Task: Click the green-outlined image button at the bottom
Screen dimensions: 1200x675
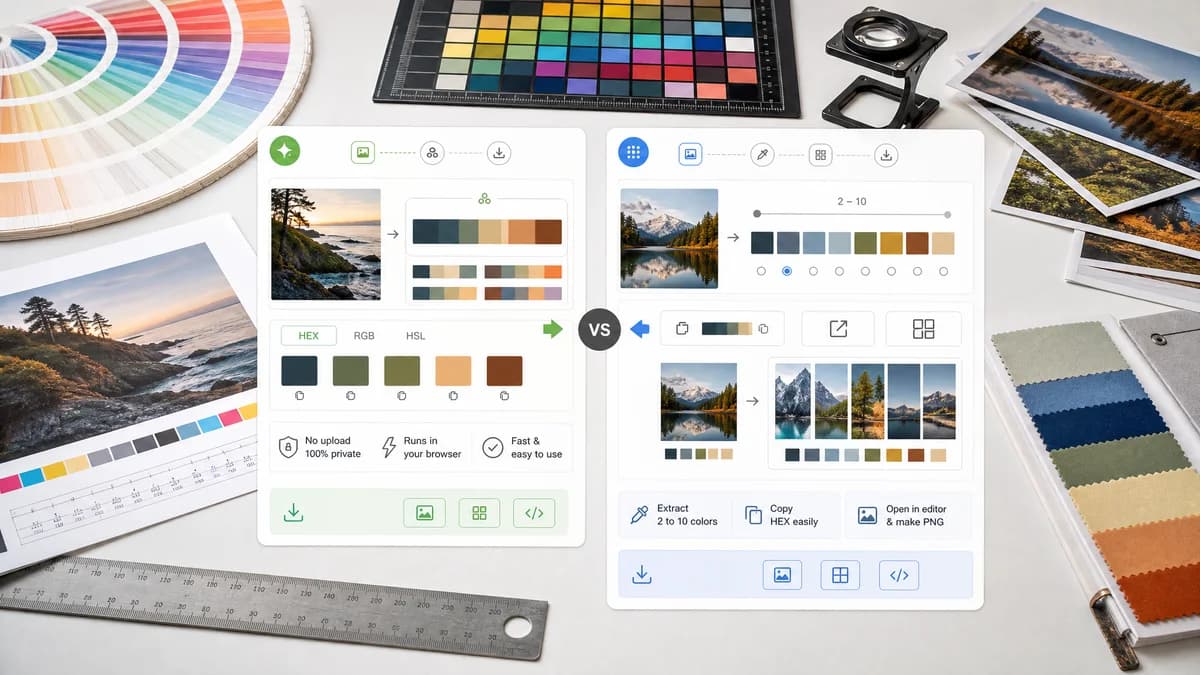Action: (x=424, y=513)
